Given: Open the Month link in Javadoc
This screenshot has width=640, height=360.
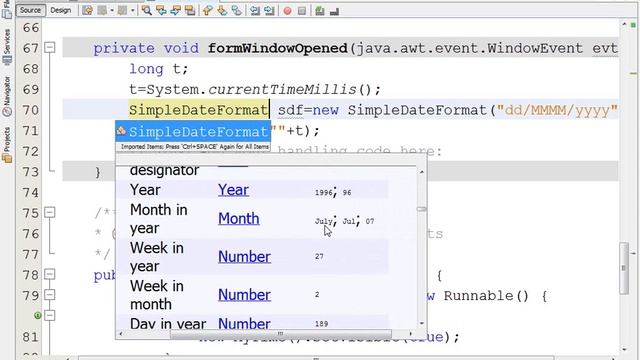Looking at the screenshot, I should click(x=239, y=218).
